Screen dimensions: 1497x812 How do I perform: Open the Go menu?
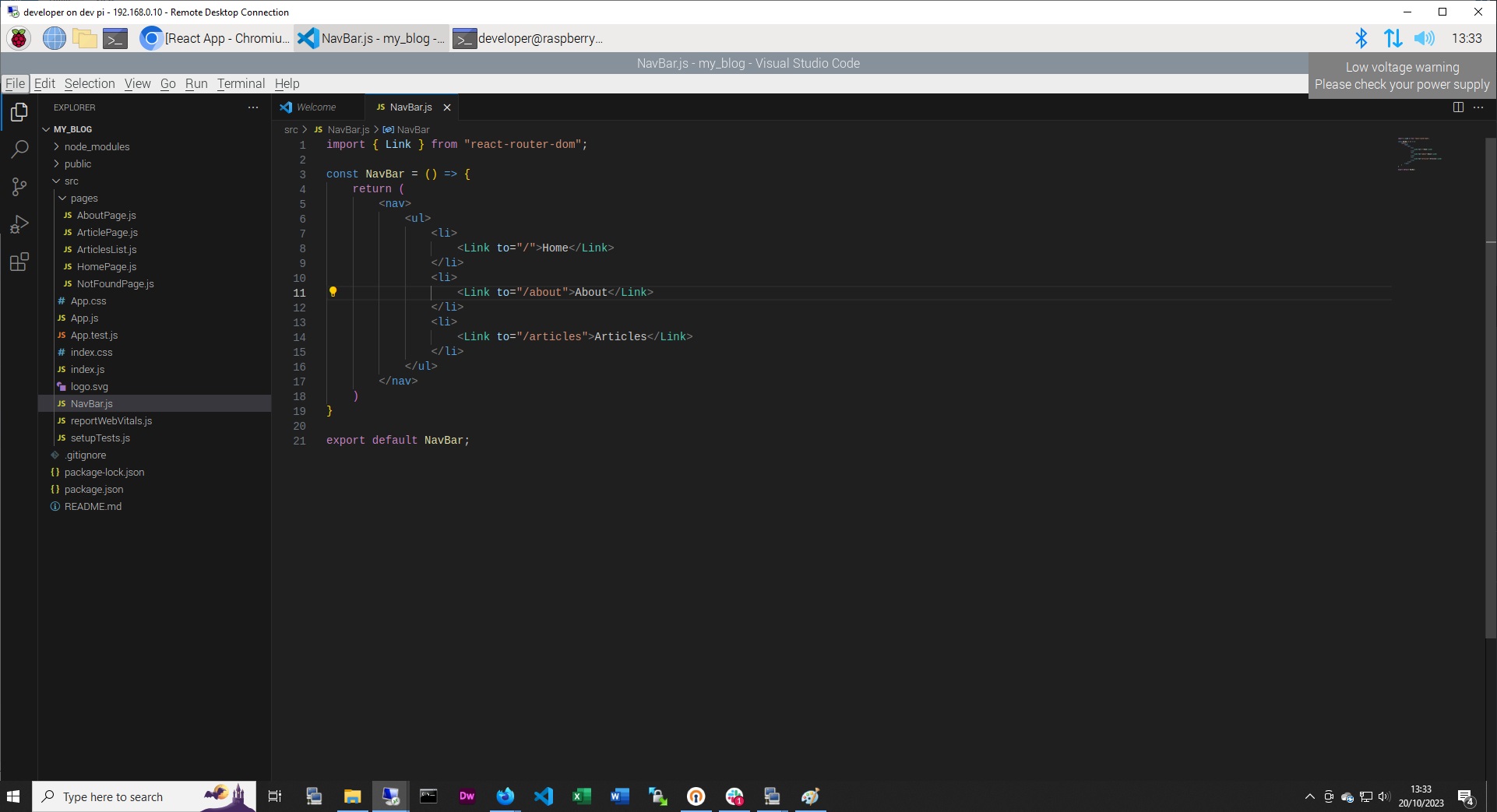coord(167,83)
